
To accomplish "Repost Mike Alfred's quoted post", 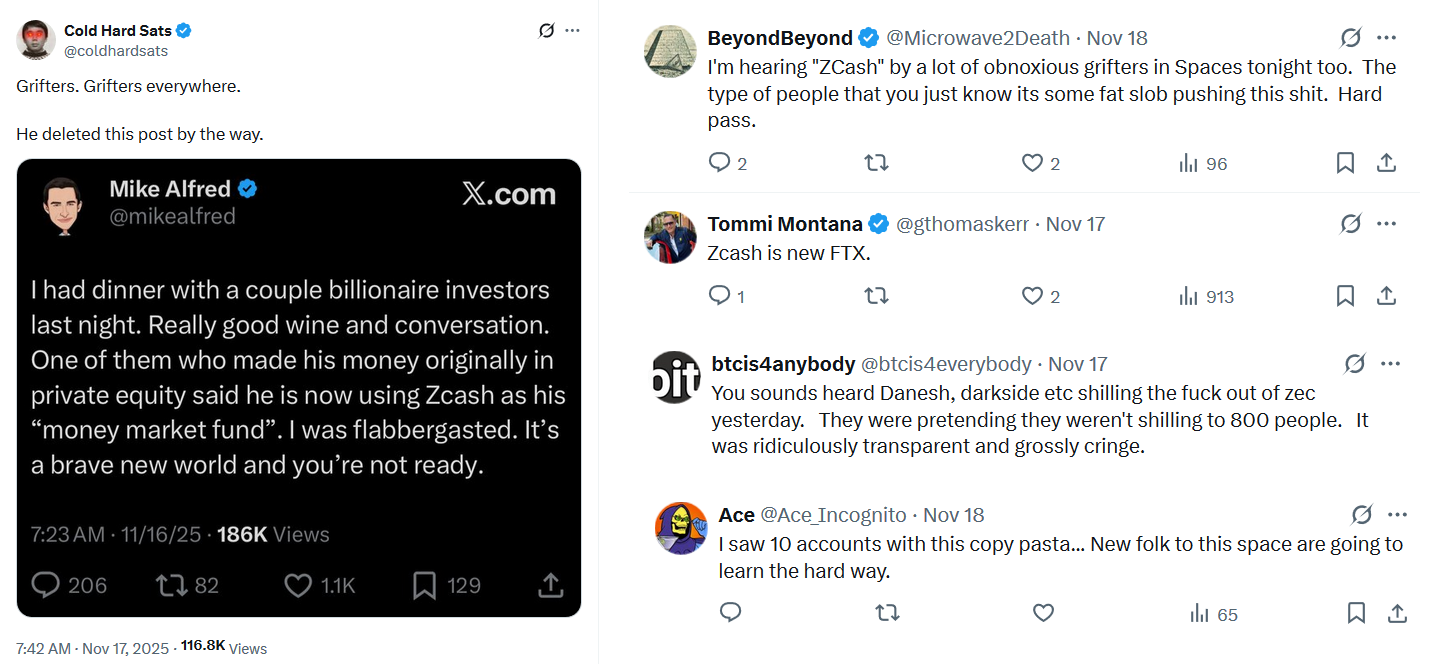I will [x=172, y=585].
